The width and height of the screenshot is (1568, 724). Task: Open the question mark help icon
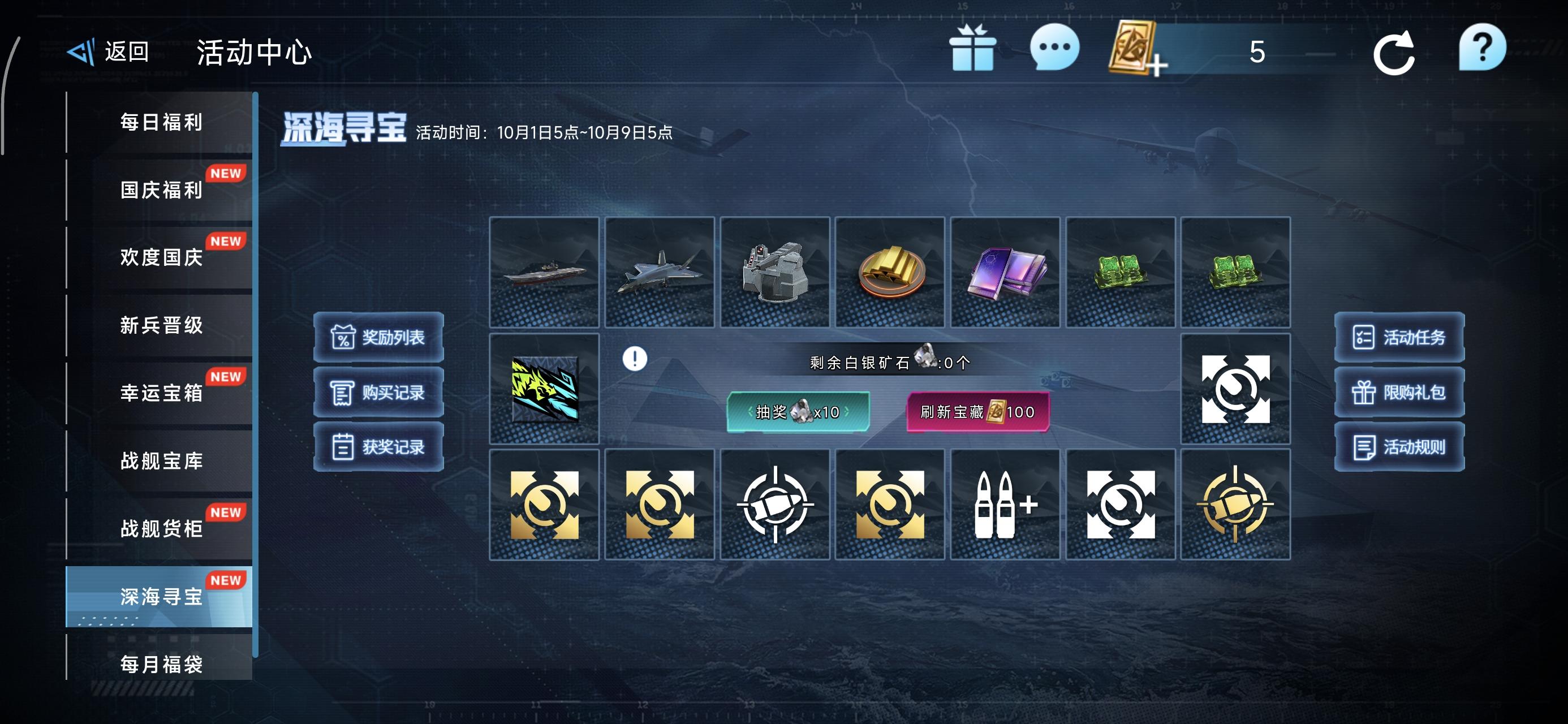click(x=1482, y=48)
